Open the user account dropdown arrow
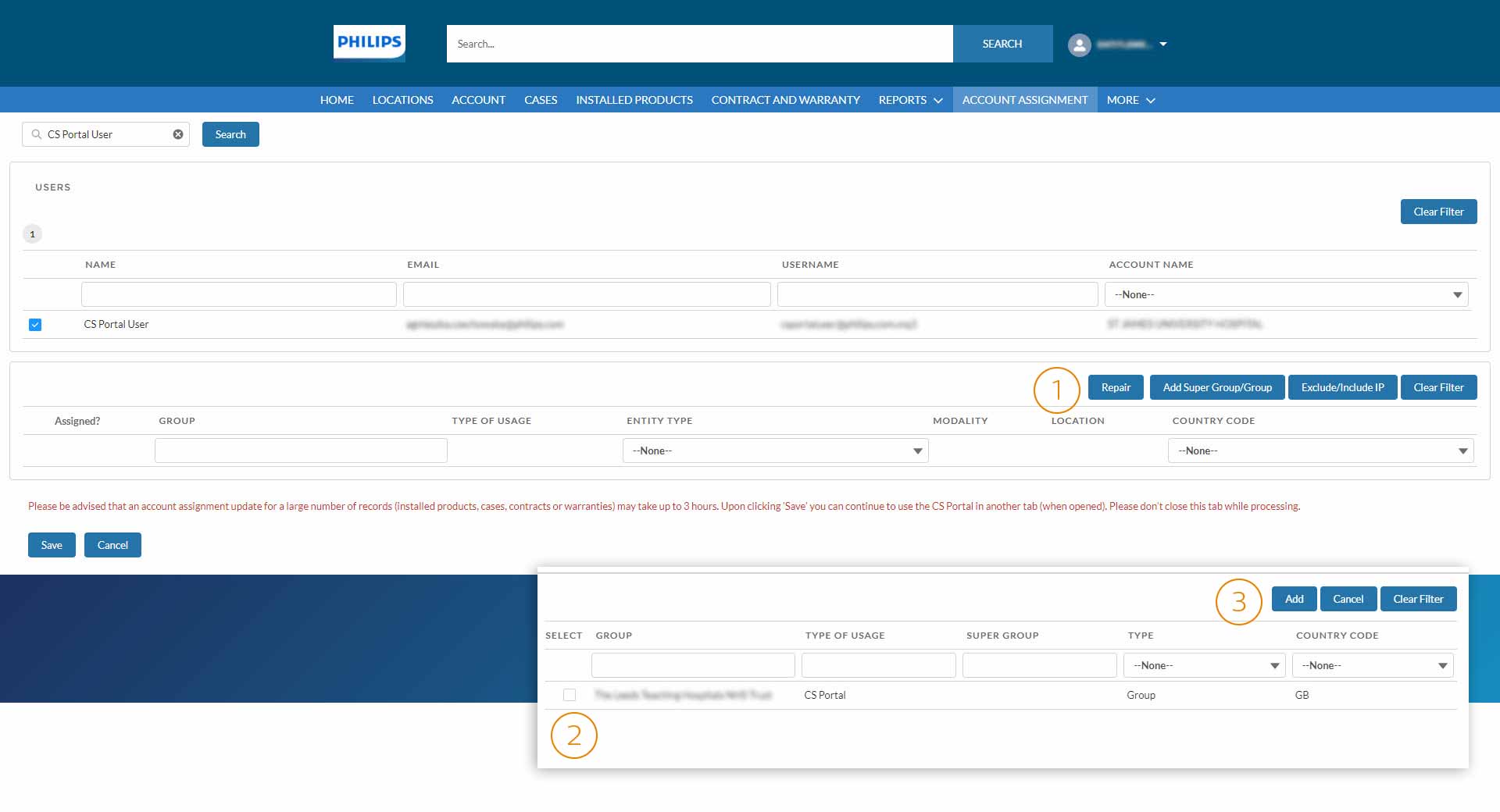The width and height of the screenshot is (1500, 812). [x=1163, y=45]
